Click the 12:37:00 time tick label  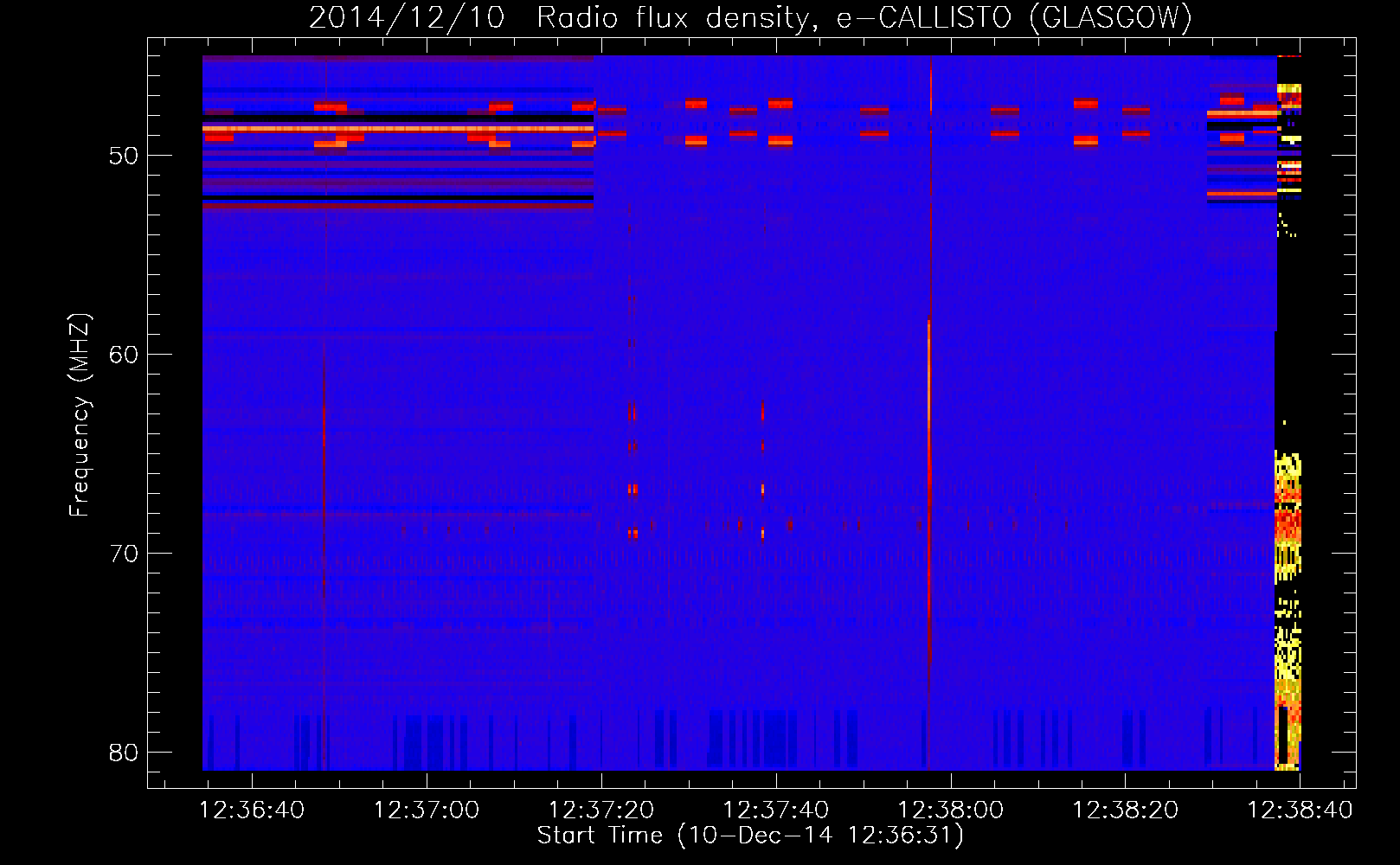[427, 811]
